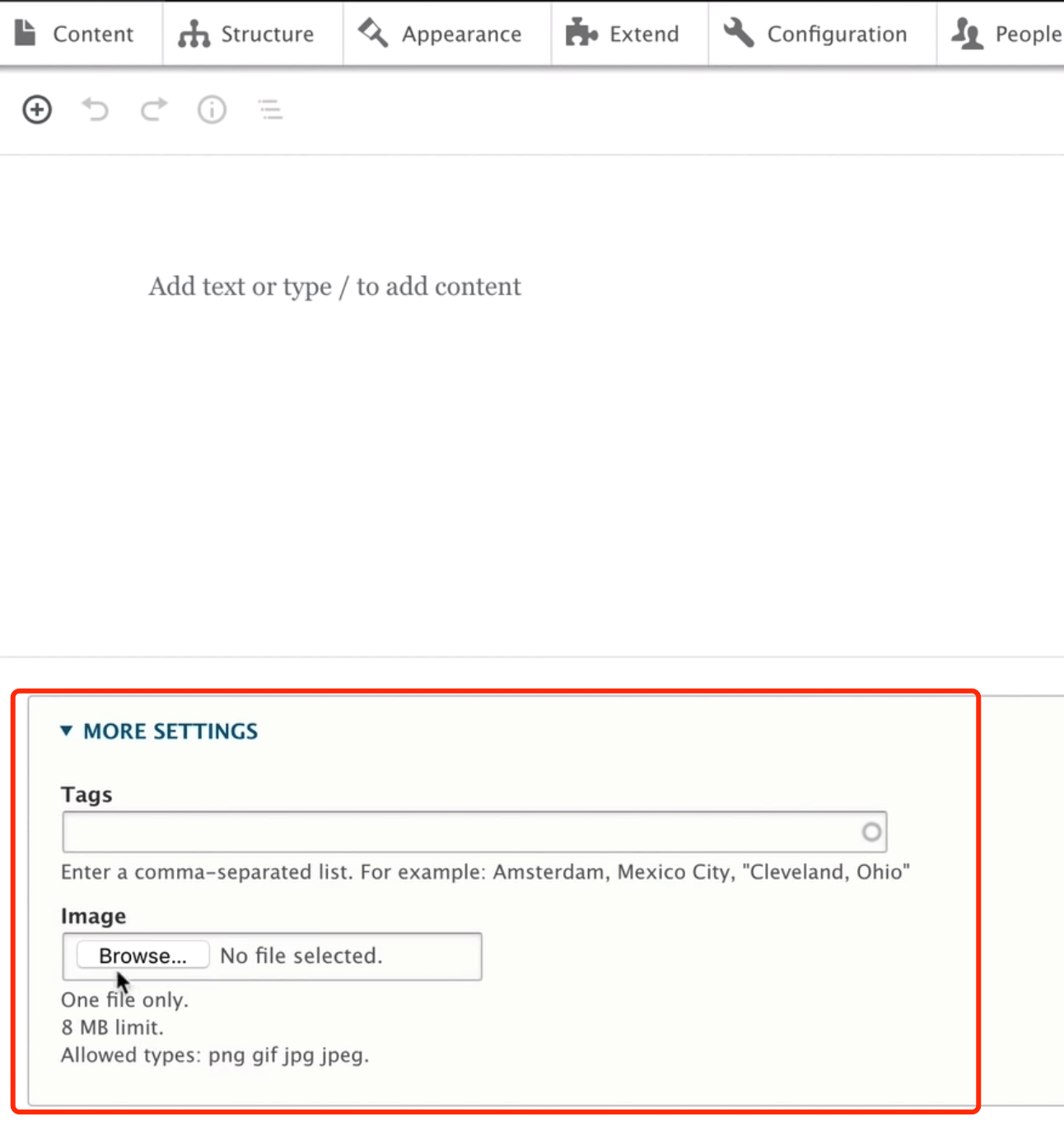Image resolution: width=1064 pixels, height=1135 pixels.
Task: Click inside the Tags input field
Action: (474, 832)
